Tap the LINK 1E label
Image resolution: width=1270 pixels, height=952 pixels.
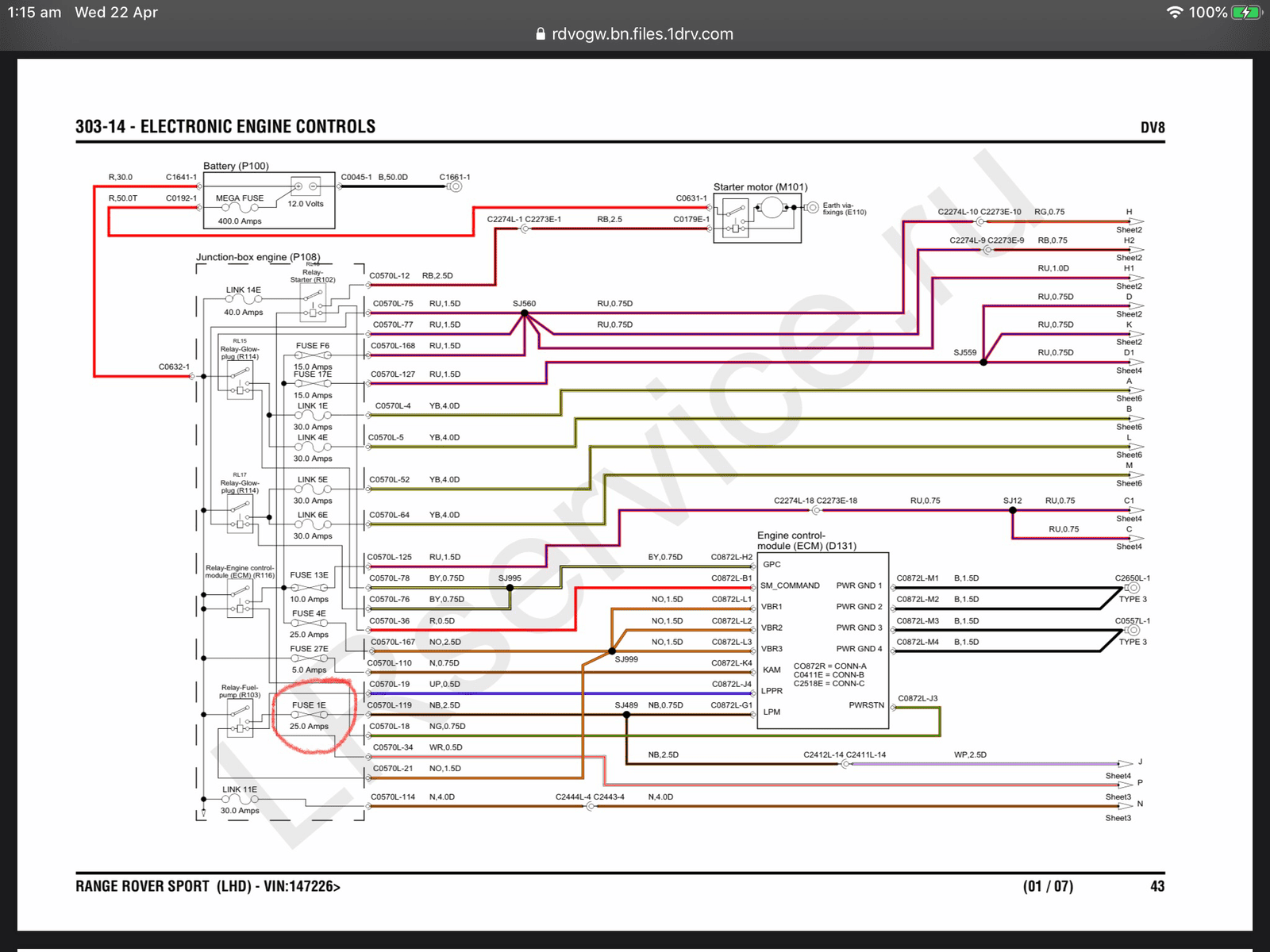coord(313,406)
